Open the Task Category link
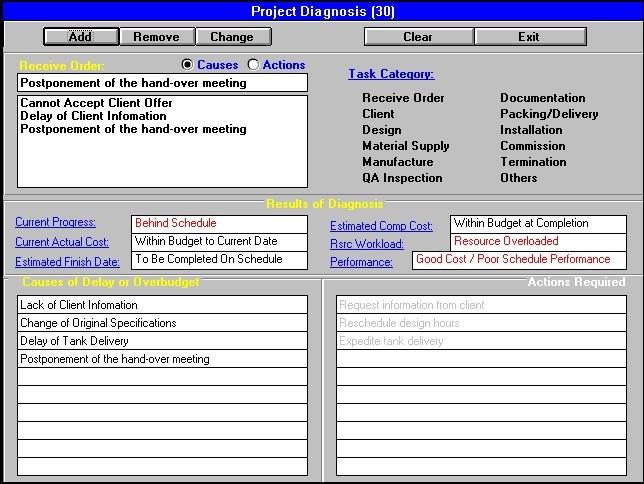This screenshot has height=484, width=644. coord(391,74)
